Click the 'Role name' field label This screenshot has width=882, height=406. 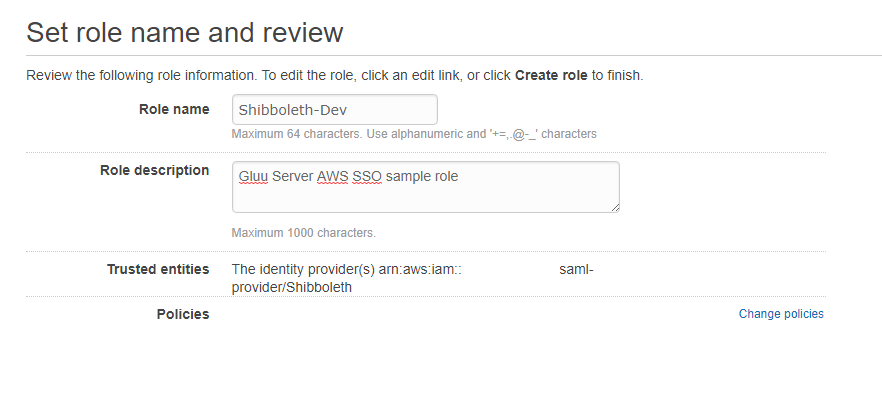[174, 109]
